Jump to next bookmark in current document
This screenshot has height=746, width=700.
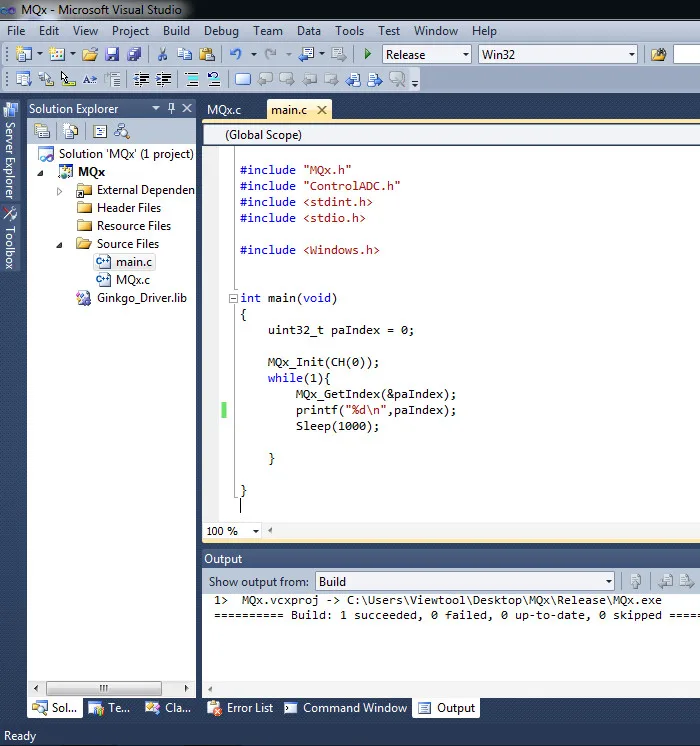pyautogui.click(x=375, y=79)
